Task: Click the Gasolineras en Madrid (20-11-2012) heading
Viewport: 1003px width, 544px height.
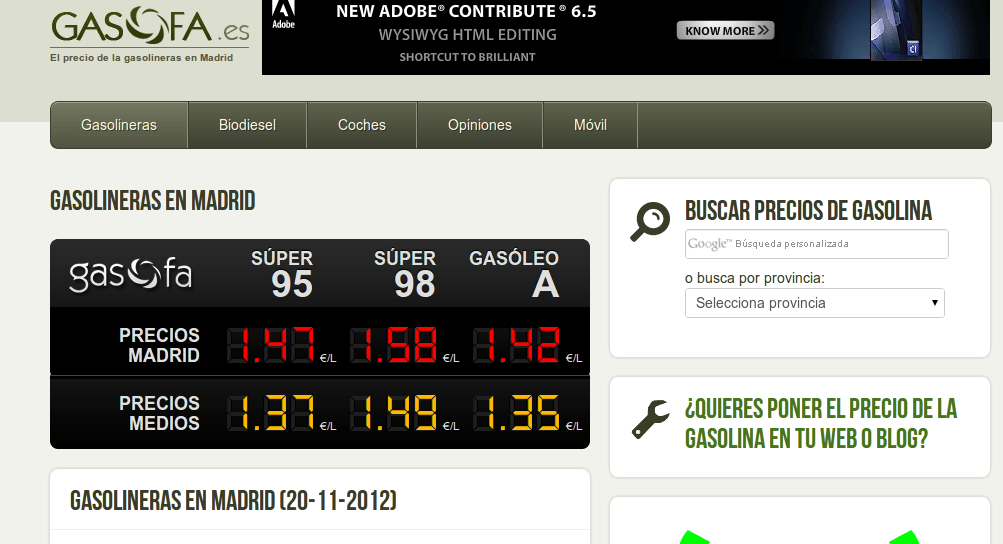Action: point(233,500)
